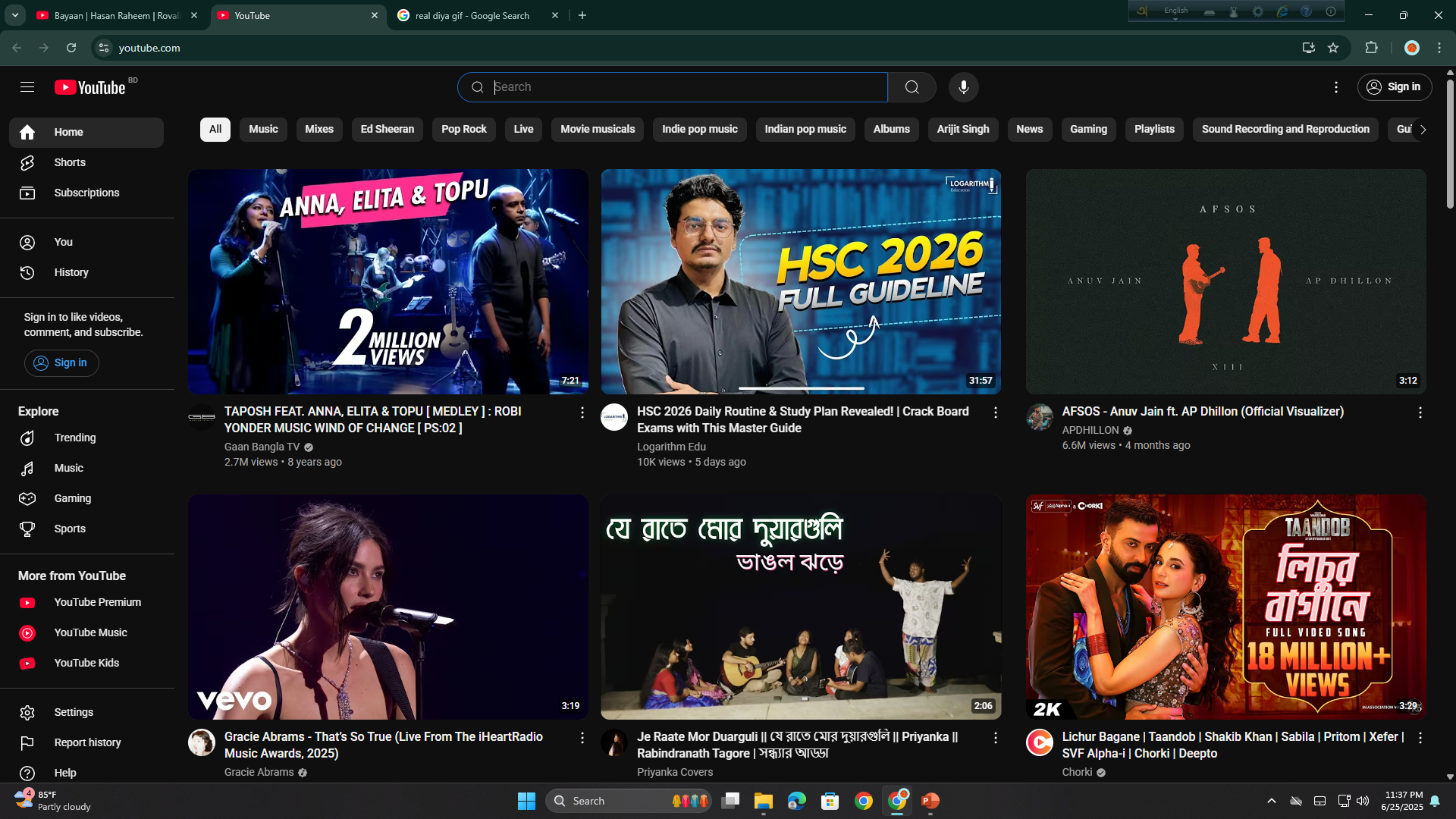The image size is (1456, 819).
Task: Click the page vertical scrollbar
Action: pos(1450,144)
